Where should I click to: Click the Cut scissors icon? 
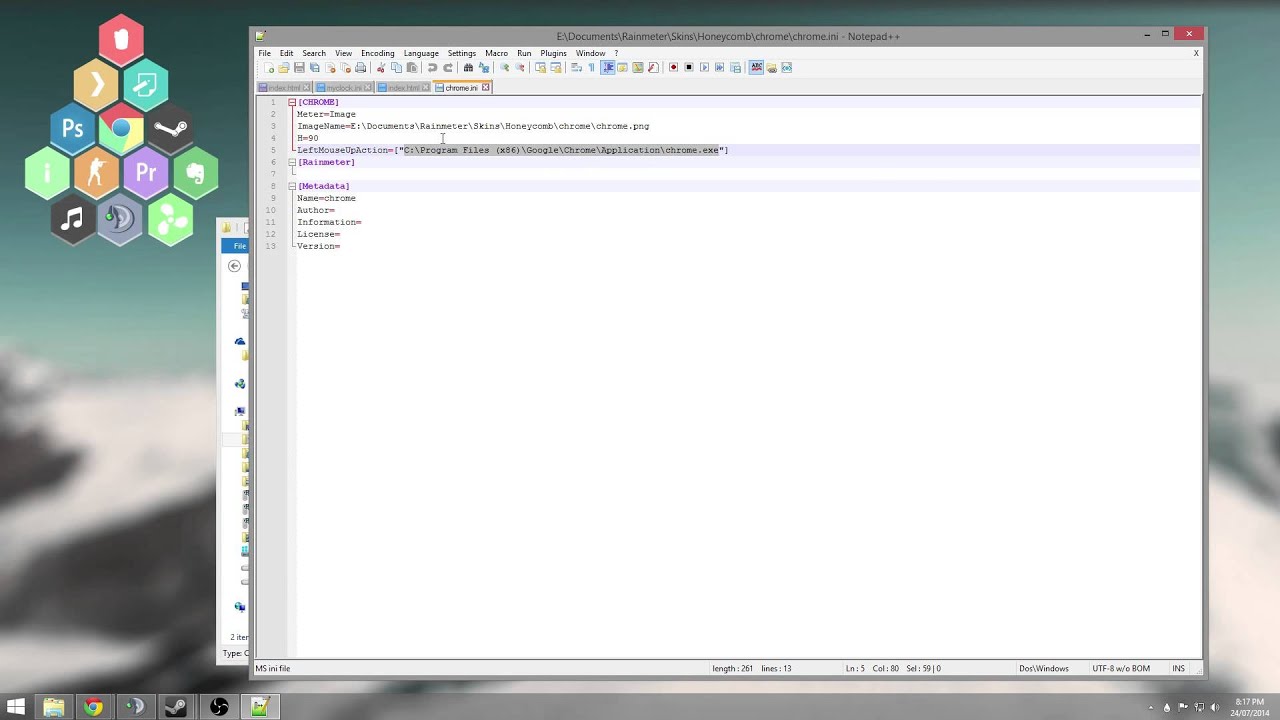point(381,68)
